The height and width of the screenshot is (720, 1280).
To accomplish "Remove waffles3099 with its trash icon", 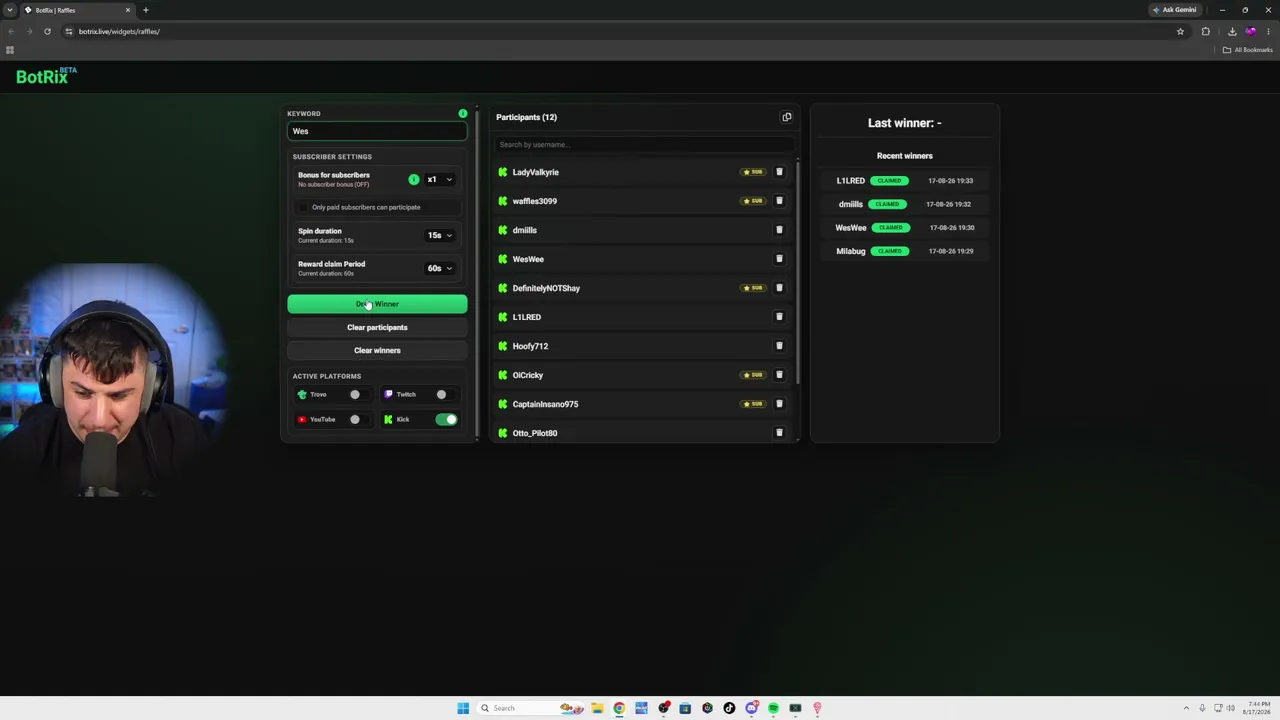I will click(x=779, y=201).
